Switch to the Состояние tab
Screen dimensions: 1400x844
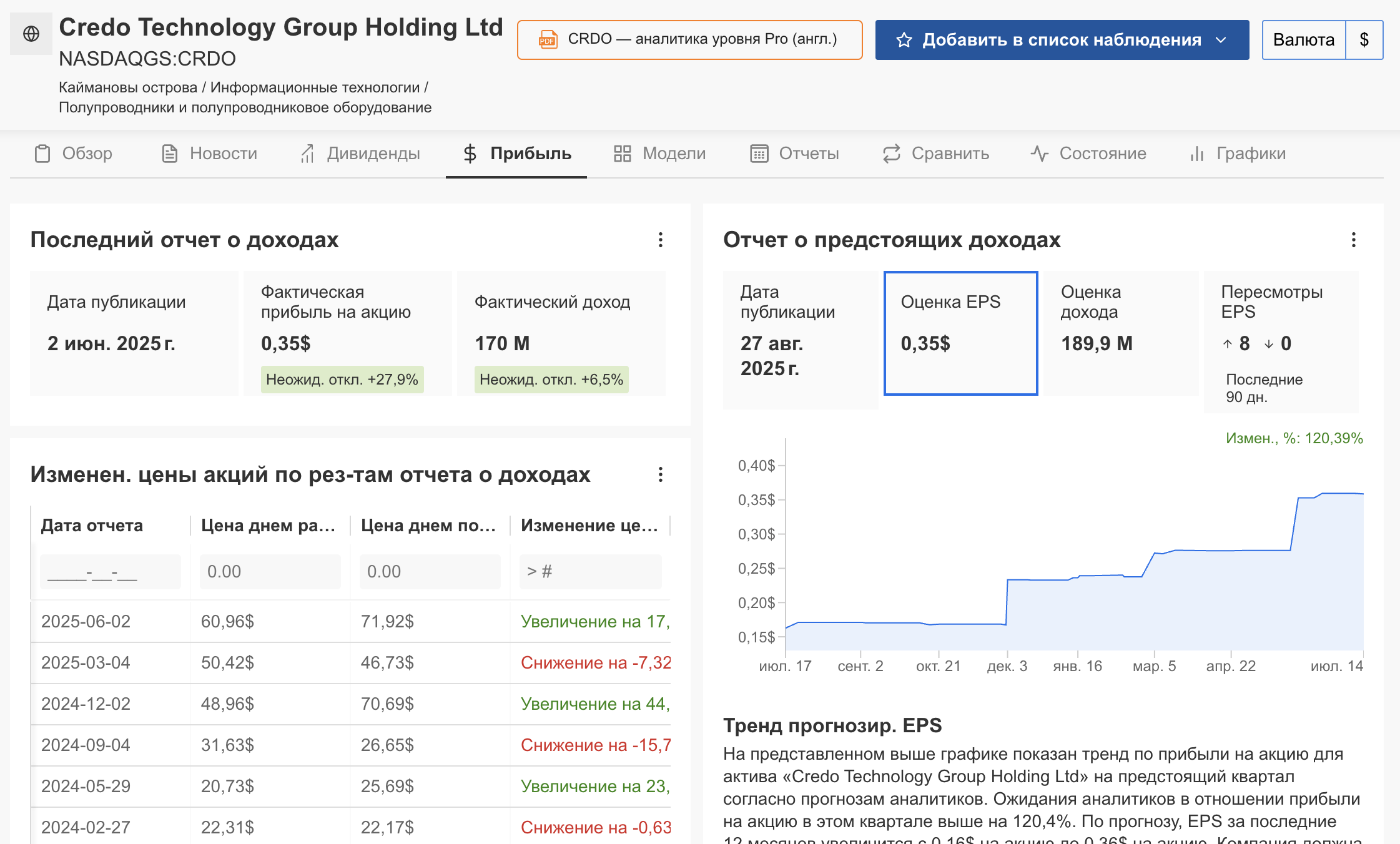(x=1088, y=154)
